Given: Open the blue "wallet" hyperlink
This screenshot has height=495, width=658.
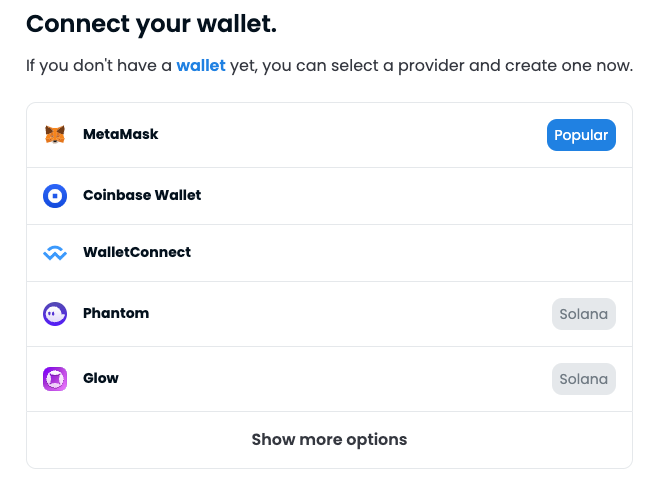Looking at the screenshot, I should pos(200,66).
